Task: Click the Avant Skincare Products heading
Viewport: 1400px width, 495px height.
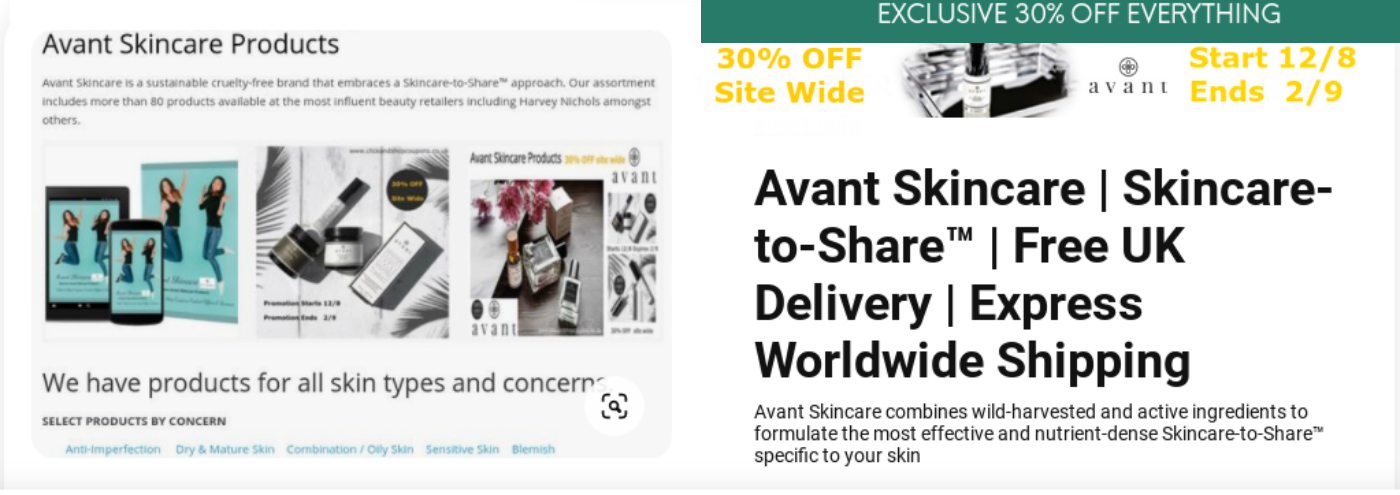Action: (x=191, y=44)
